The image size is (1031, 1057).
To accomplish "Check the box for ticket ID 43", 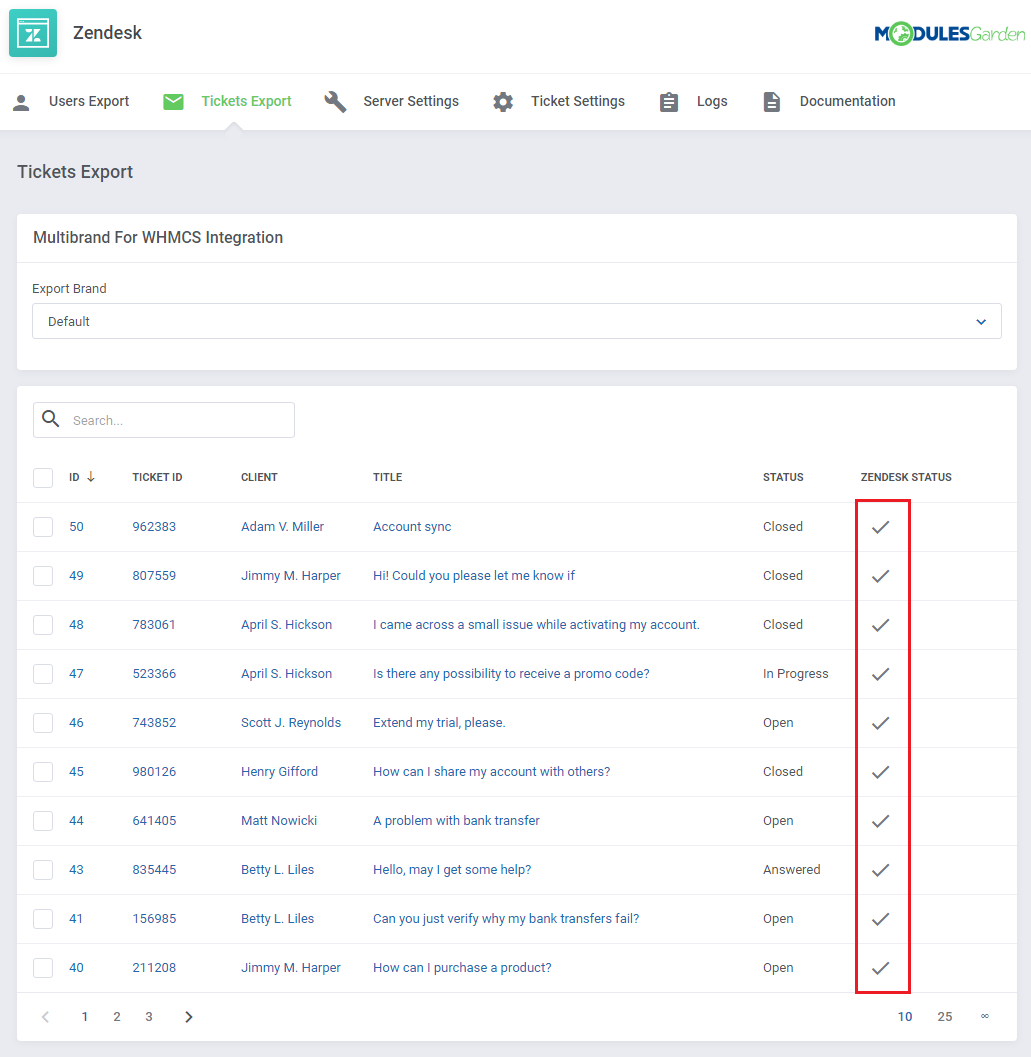I will coord(43,870).
